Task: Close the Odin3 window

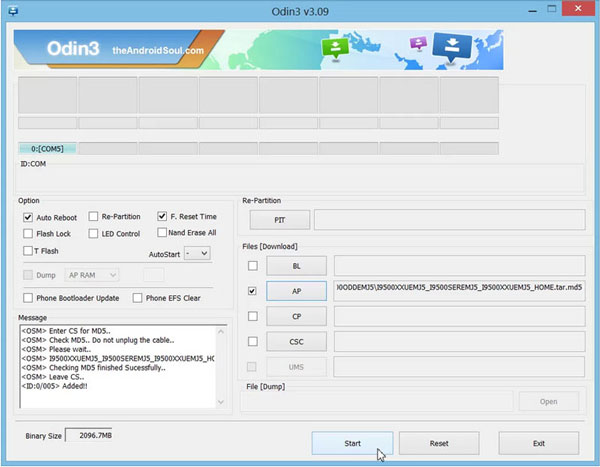Action: [x=578, y=8]
